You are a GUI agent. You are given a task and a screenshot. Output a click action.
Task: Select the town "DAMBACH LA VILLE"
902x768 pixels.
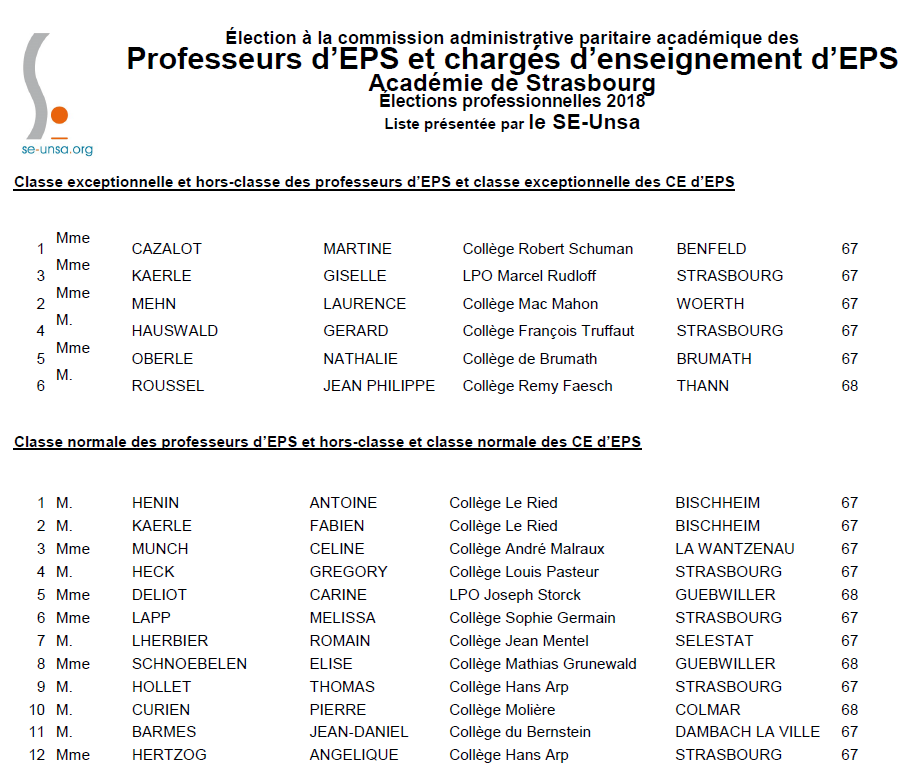(x=747, y=732)
